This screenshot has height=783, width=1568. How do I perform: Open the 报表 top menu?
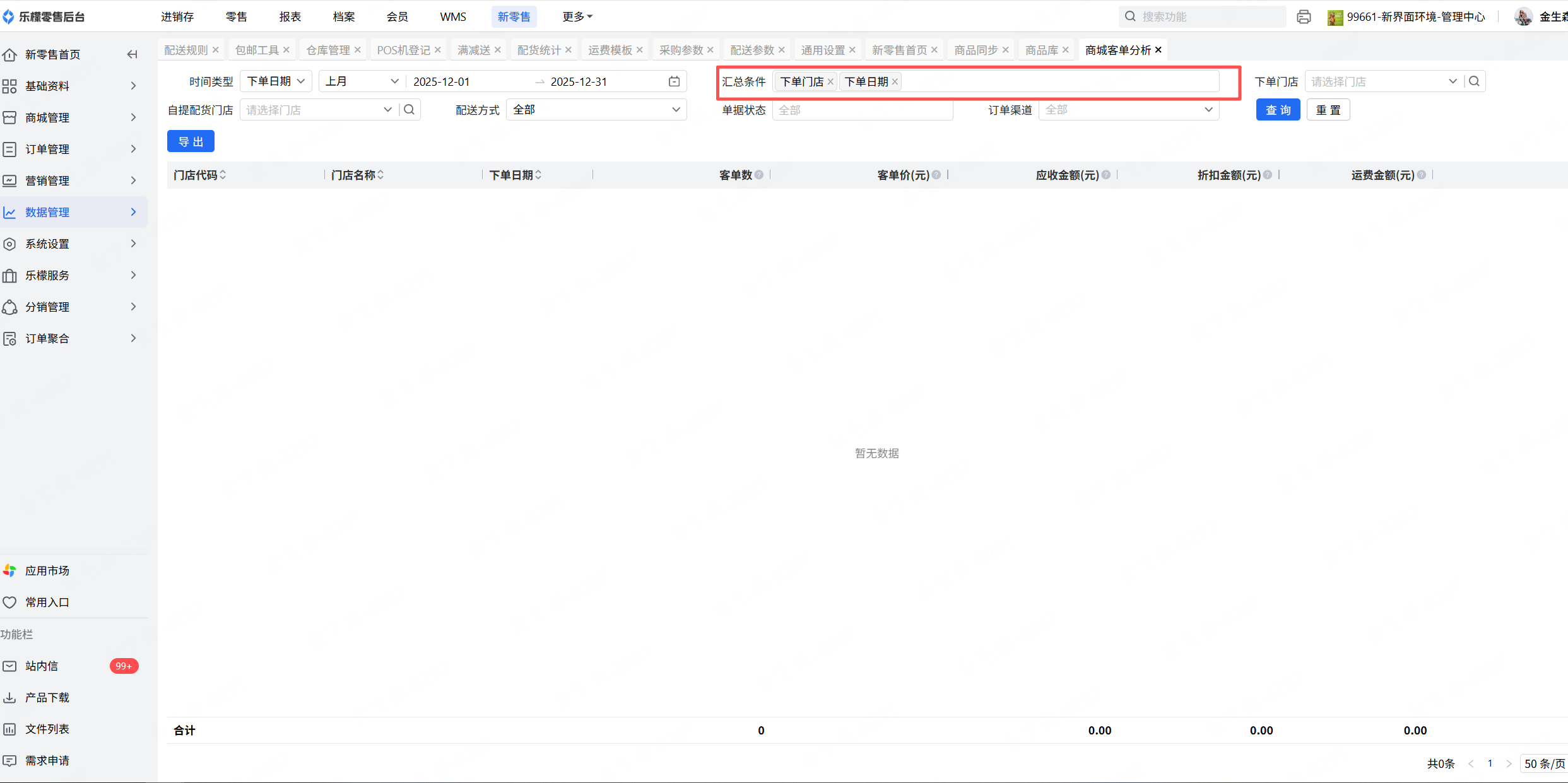point(290,17)
